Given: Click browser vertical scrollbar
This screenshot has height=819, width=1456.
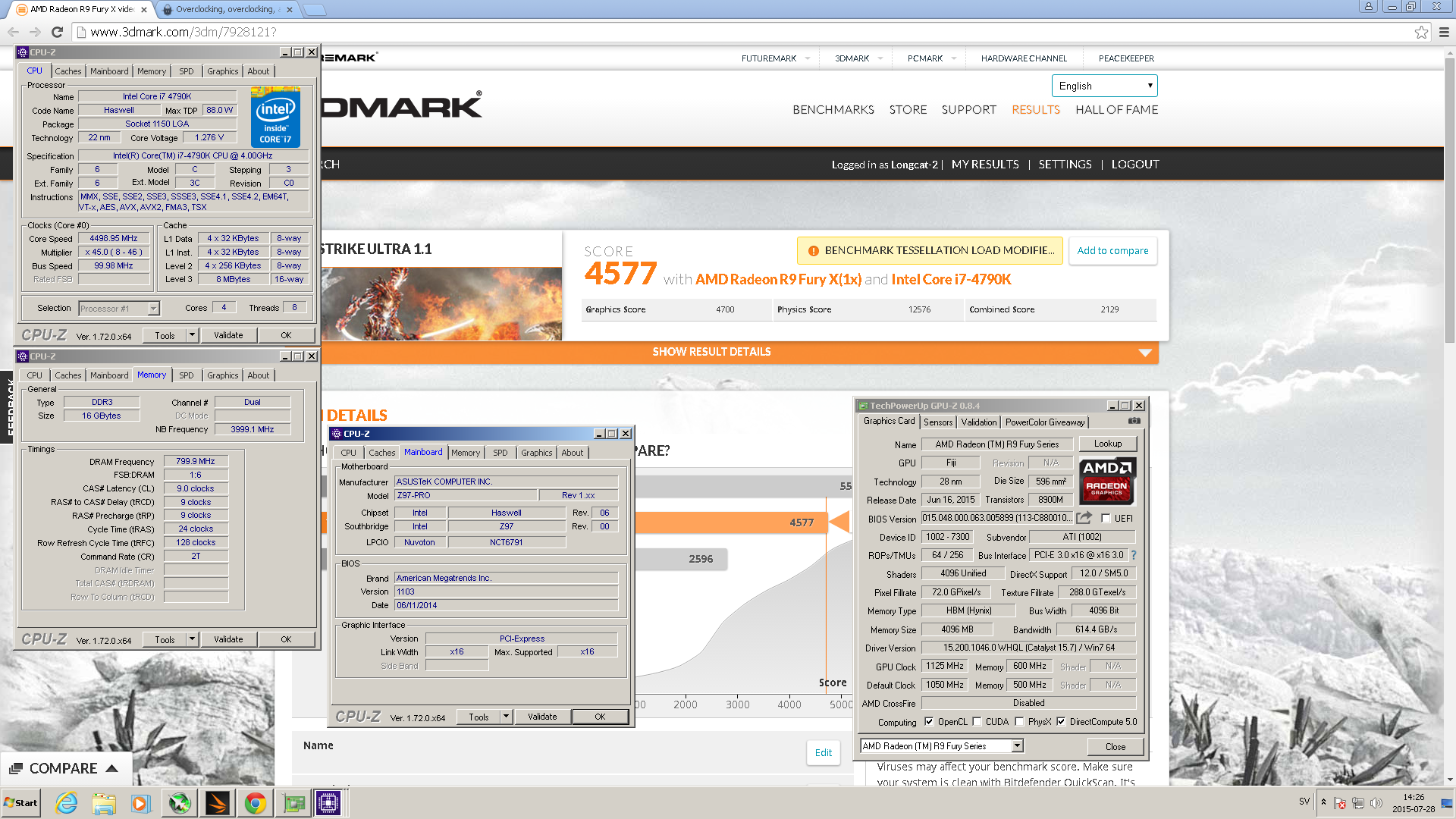Looking at the screenshot, I should (x=1449, y=199).
